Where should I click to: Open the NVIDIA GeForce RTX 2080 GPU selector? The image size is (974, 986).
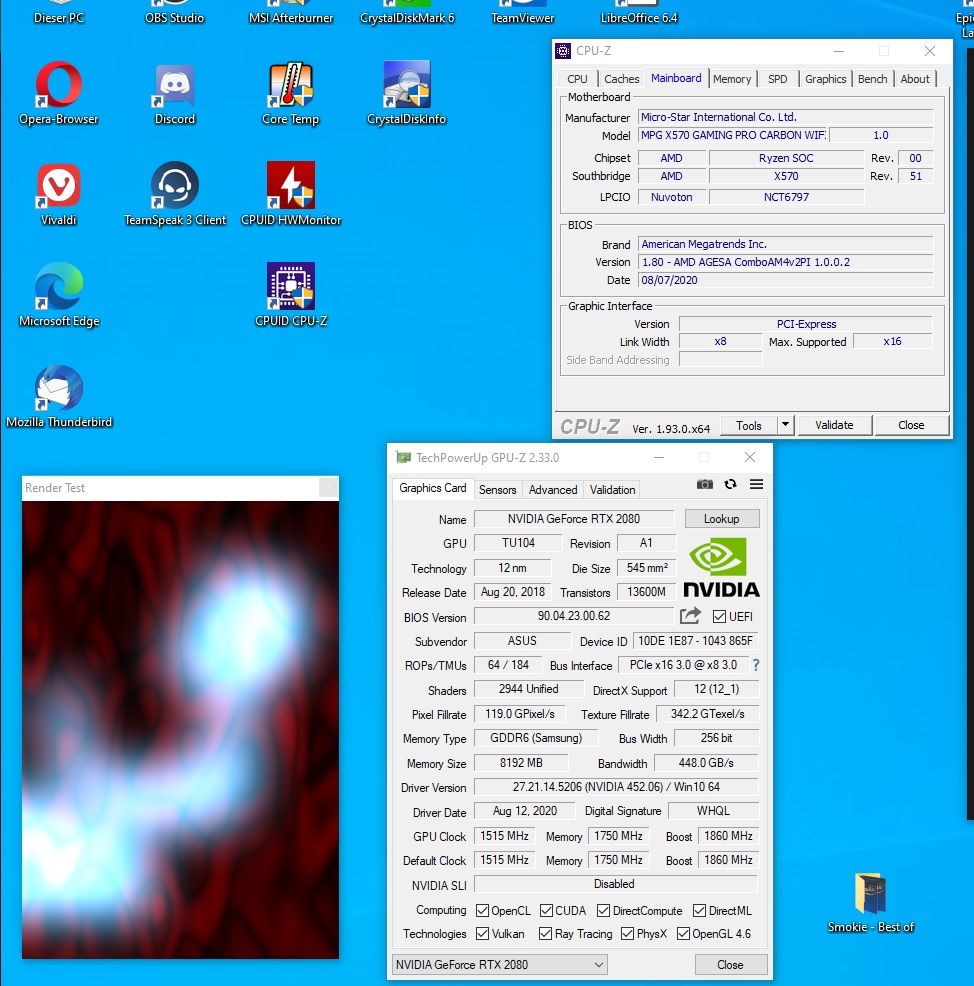tap(500, 964)
